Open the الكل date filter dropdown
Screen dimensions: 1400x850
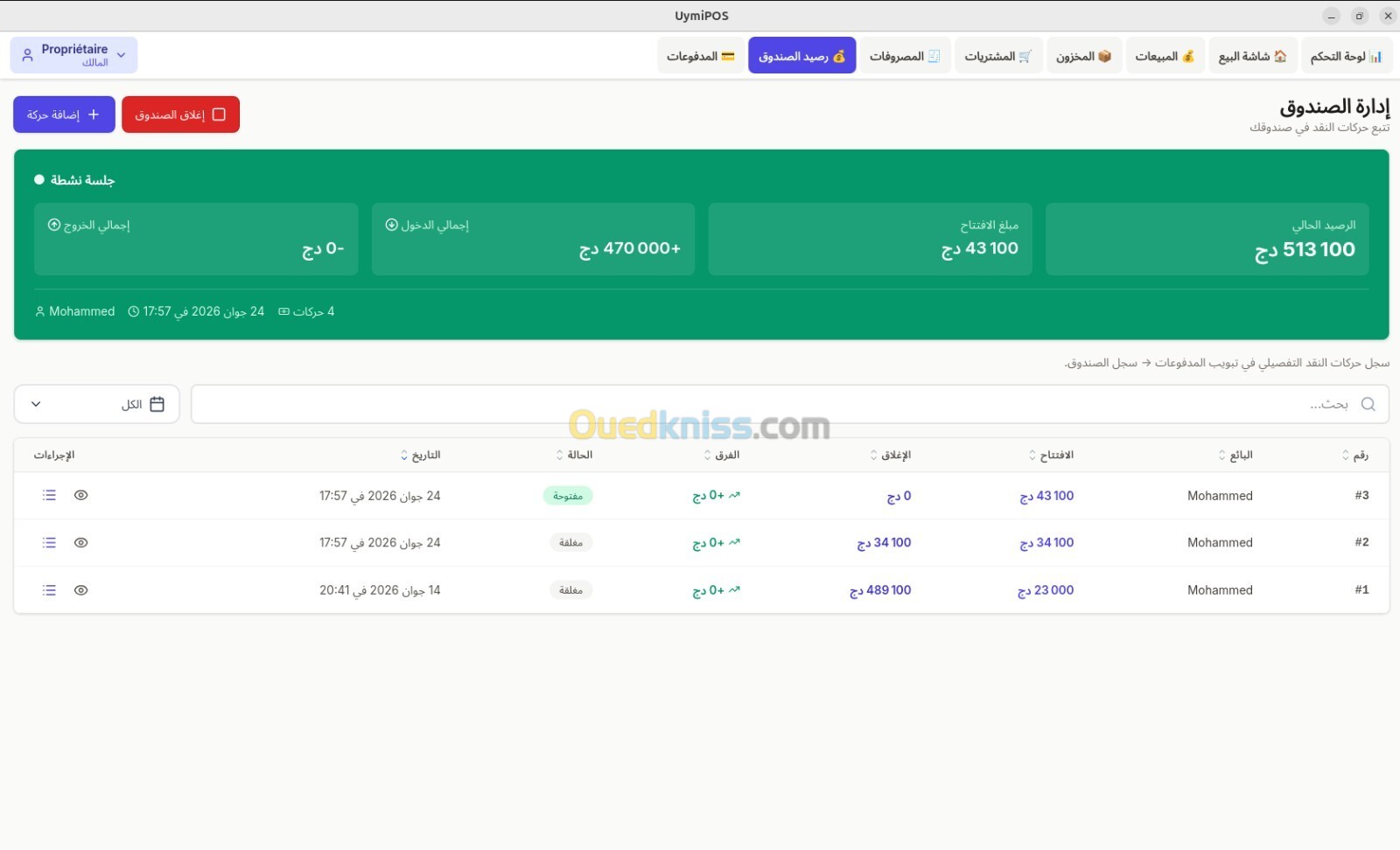point(97,404)
